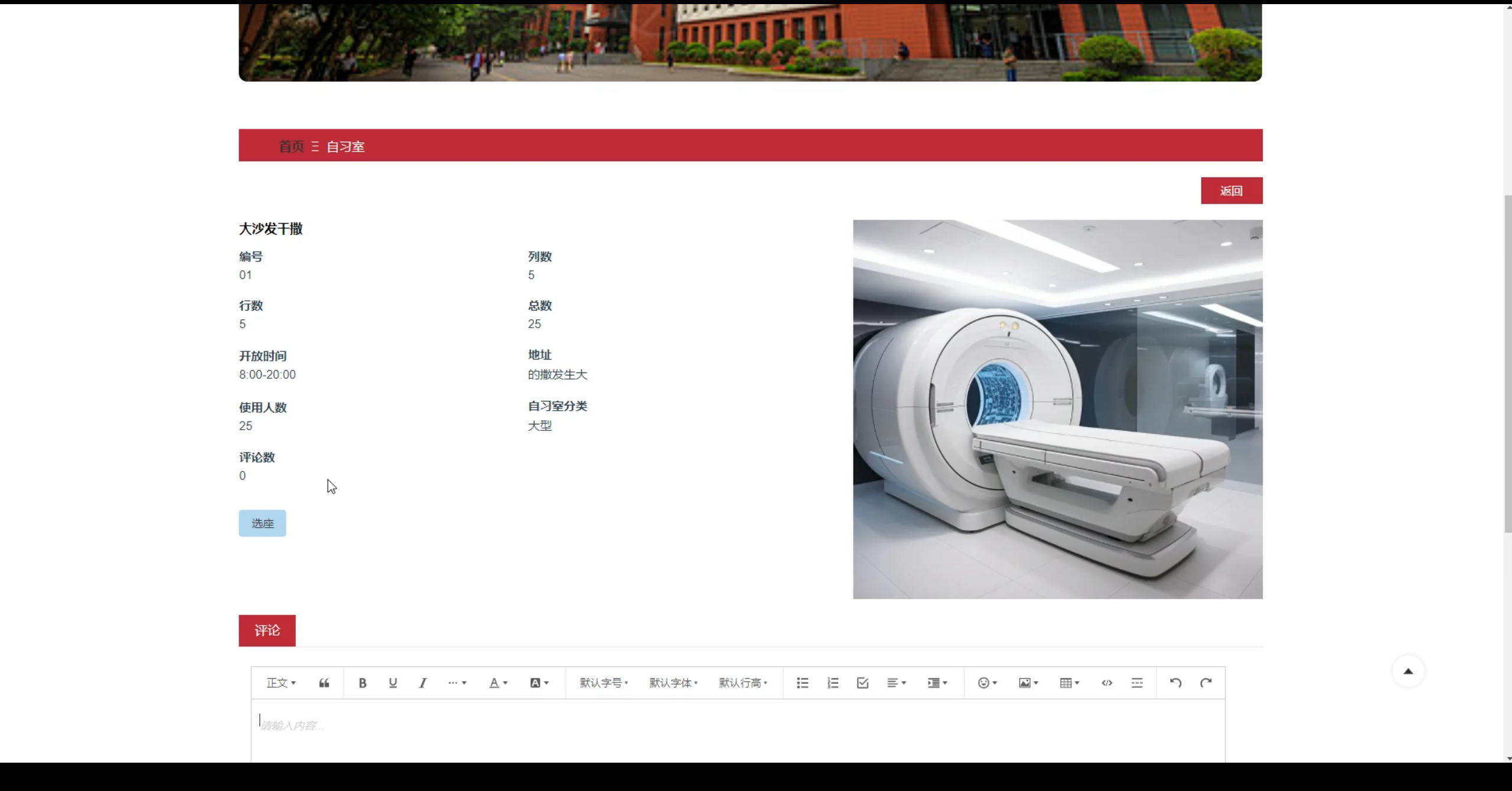1512x791 pixels.
Task: Open the 正文 heading style dropdown
Action: pyautogui.click(x=281, y=683)
